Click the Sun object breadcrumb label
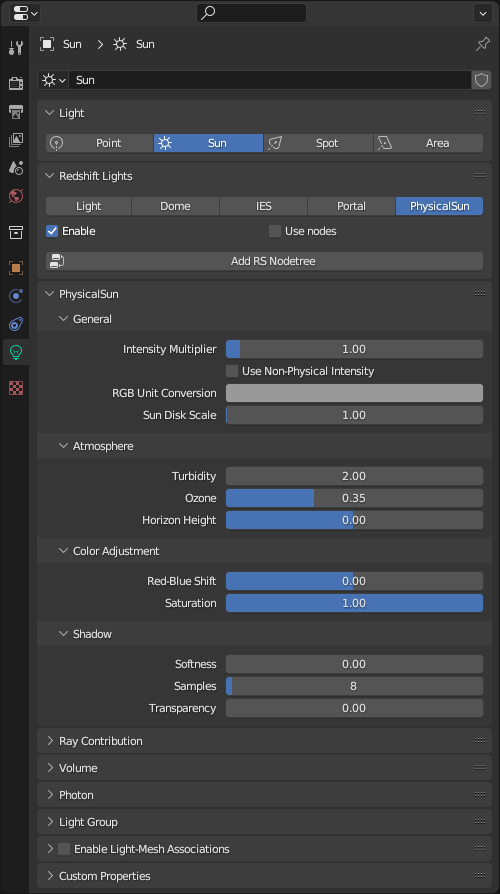This screenshot has height=894, width=500. pos(72,44)
